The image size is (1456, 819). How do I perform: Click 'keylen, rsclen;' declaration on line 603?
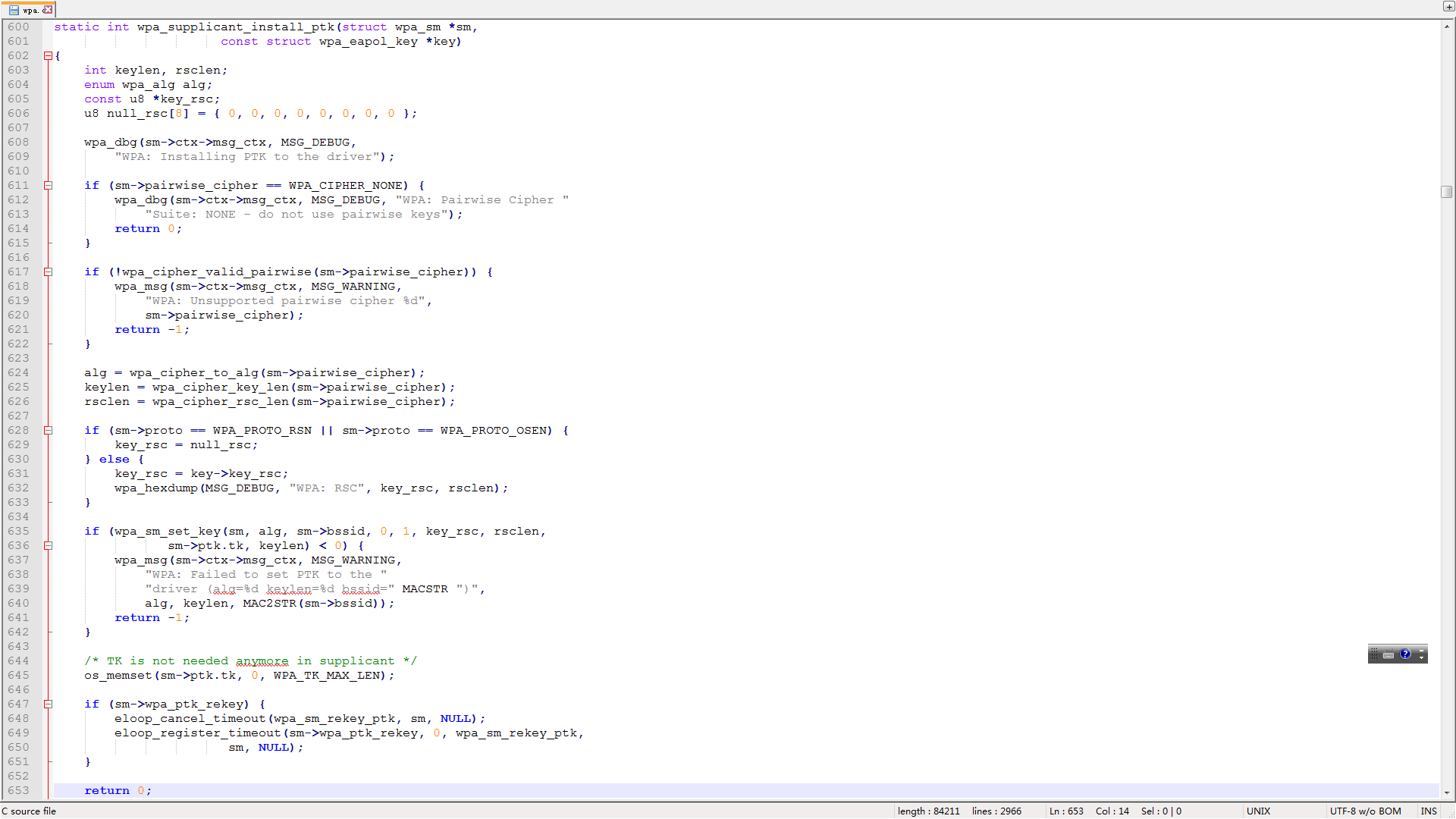171,71
